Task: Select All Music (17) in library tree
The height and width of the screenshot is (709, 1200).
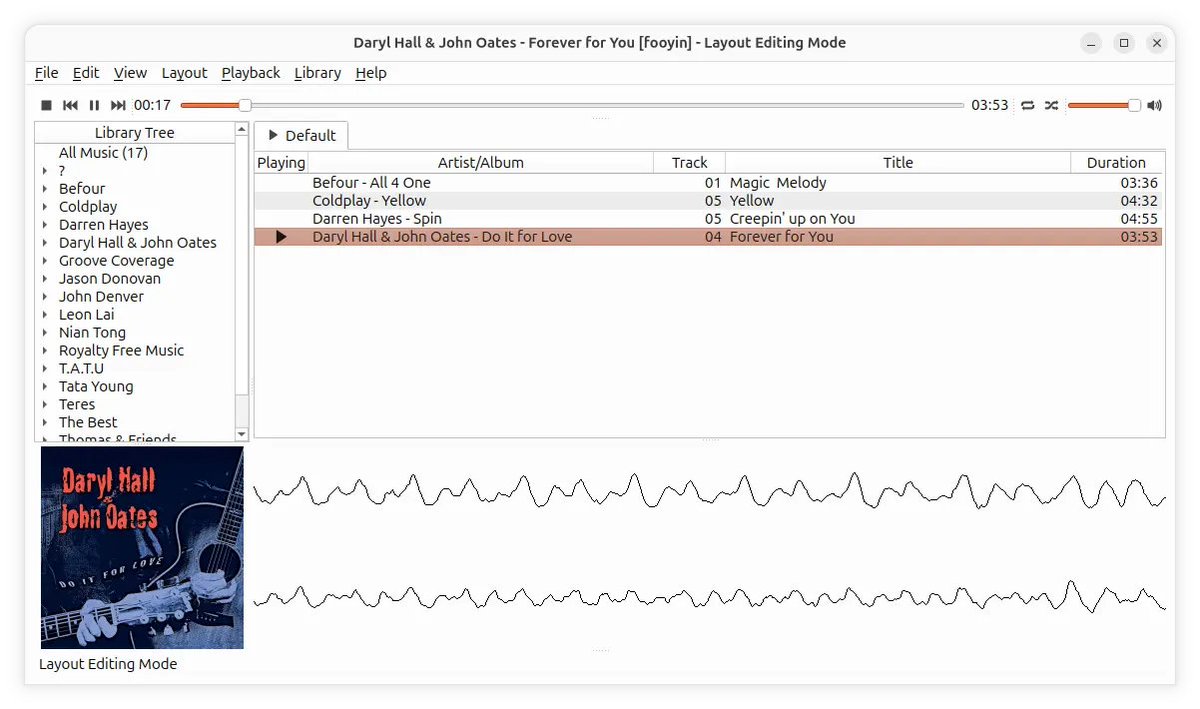Action: tap(103, 153)
